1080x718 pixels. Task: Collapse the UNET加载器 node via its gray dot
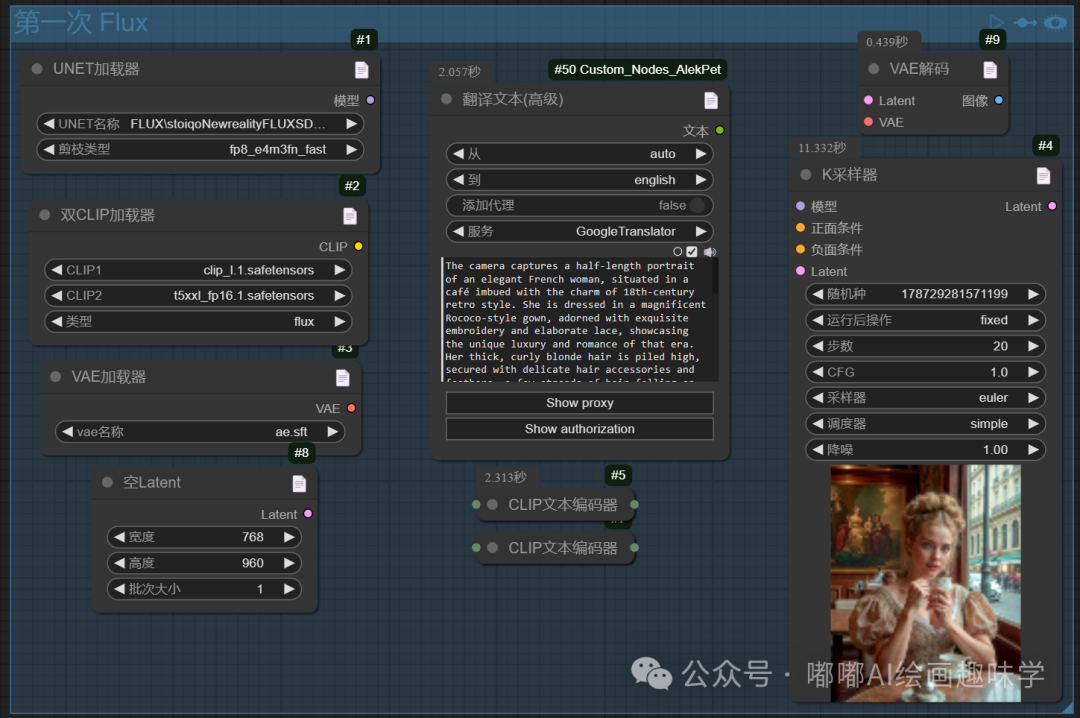tap(37, 69)
